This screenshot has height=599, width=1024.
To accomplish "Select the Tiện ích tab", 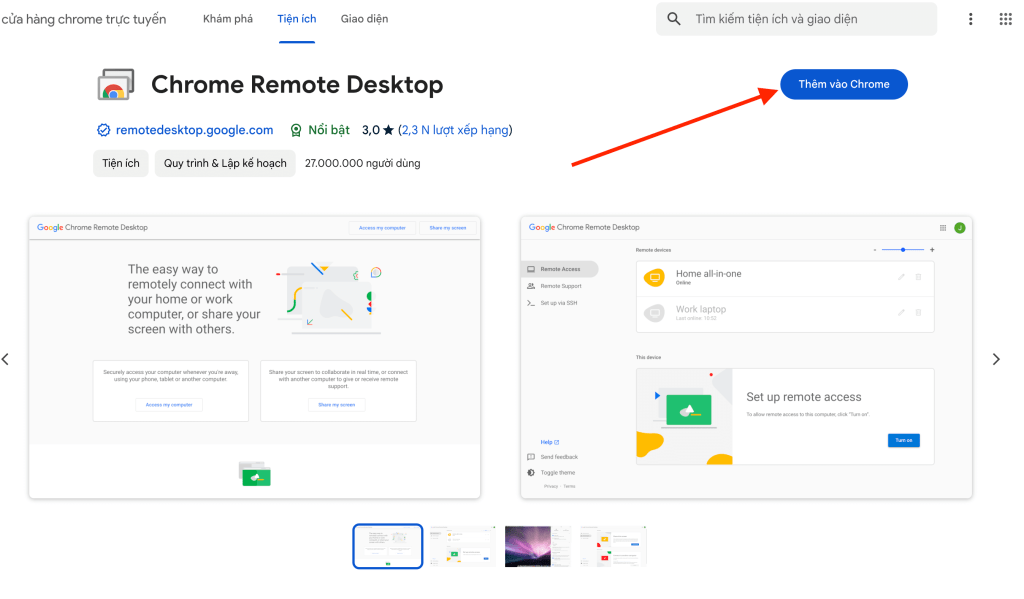I will tap(296, 19).
